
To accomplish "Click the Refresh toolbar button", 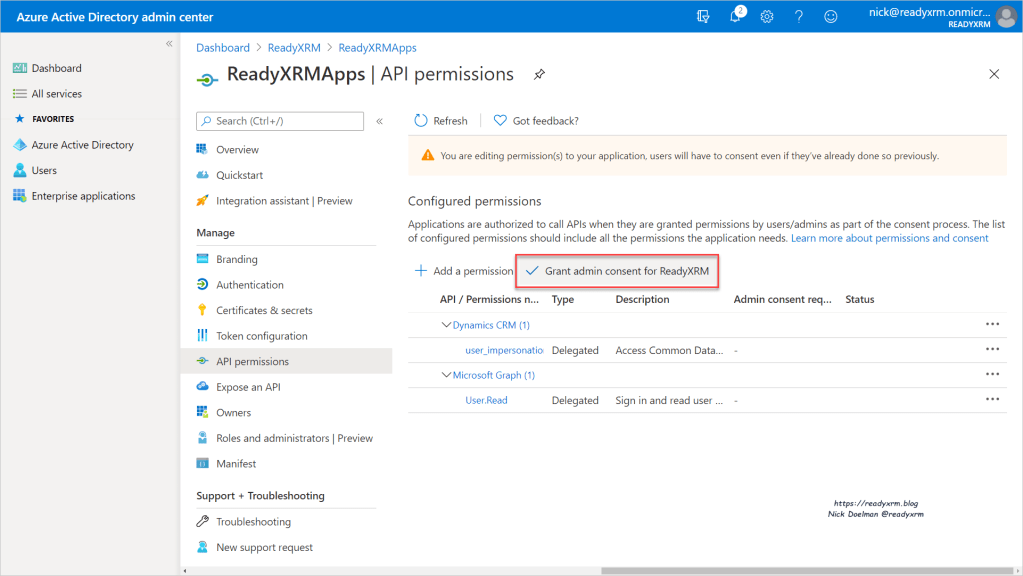I will 441,121.
